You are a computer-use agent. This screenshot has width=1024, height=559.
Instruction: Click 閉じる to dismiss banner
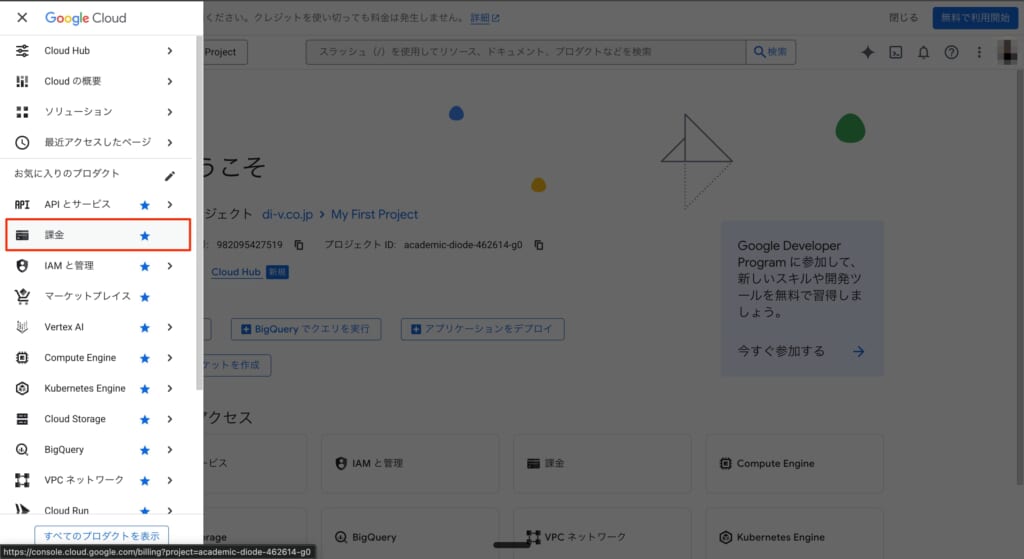(903, 18)
